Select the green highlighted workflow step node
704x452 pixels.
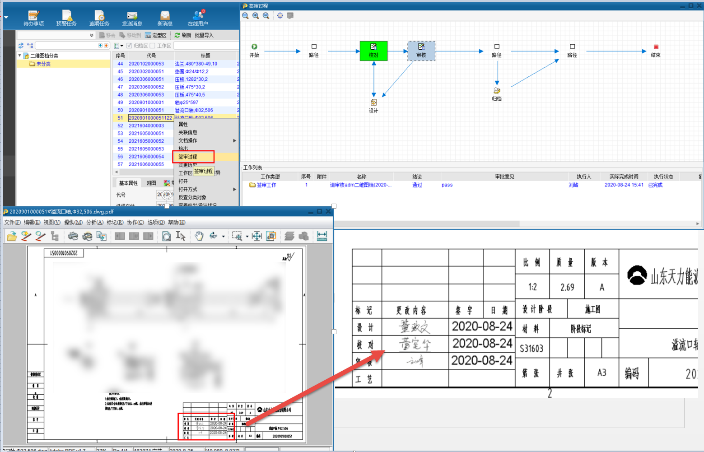[x=373, y=50]
